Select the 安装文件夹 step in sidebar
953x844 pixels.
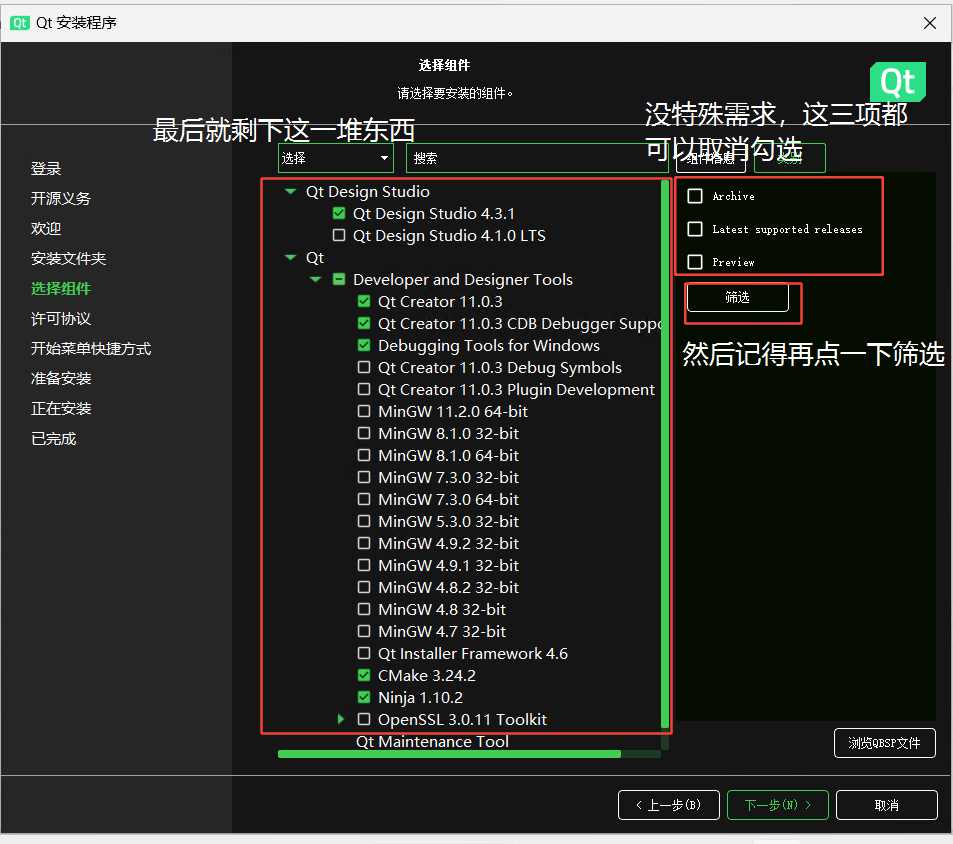point(69,259)
